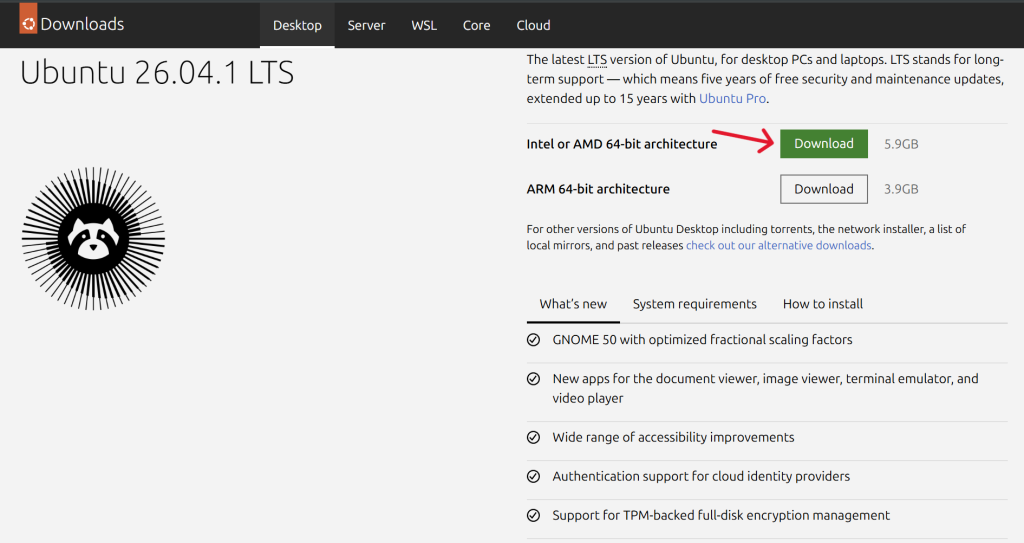Download the Intel or AMD 64-bit image
The width and height of the screenshot is (1024, 543).
824,144
